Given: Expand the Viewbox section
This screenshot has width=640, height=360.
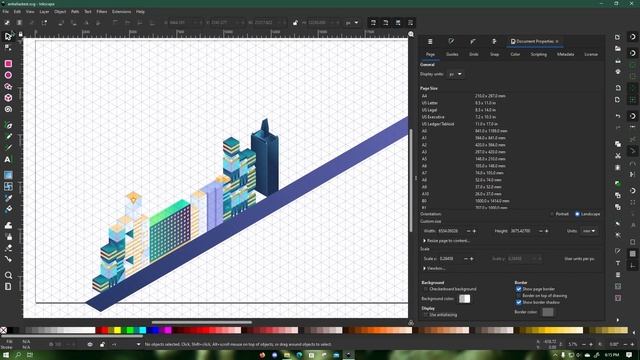Looking at the screenshot, I should point(434,269).
